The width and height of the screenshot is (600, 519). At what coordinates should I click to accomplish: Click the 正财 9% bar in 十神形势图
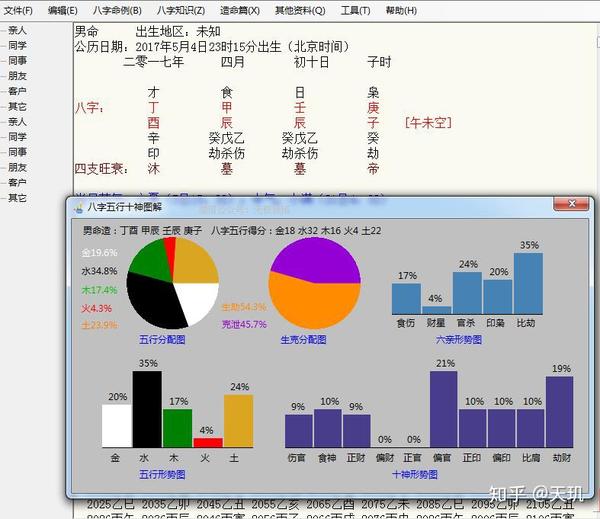click(357, 431)
